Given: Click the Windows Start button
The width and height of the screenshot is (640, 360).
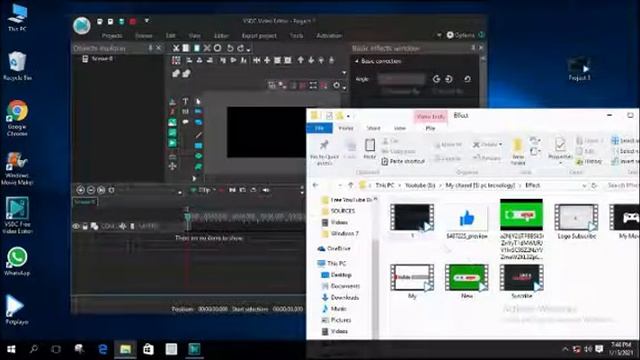Looking at the screenshot, I should [11, 349].
